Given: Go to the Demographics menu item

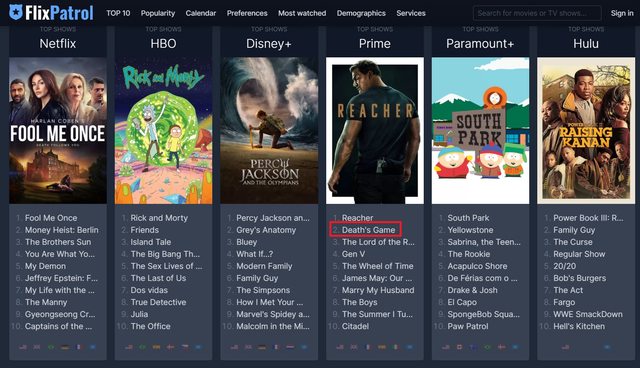Looking at the screenshot, I should [361, 13].
